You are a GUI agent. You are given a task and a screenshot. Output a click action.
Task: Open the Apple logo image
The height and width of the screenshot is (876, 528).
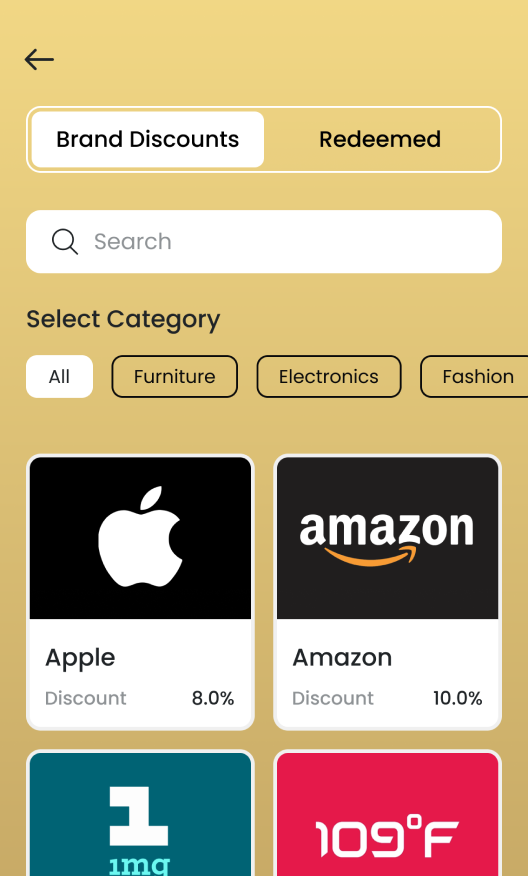(140, 538)
